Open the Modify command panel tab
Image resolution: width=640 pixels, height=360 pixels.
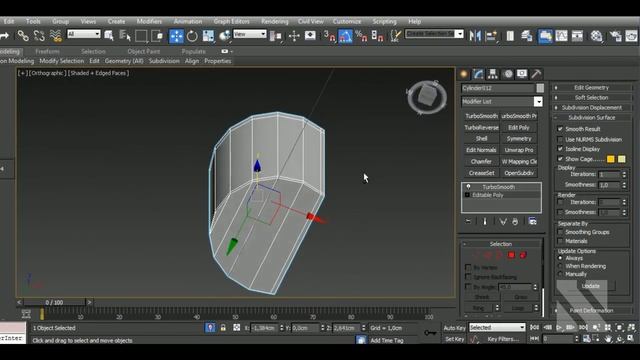(x=478, y=74)
